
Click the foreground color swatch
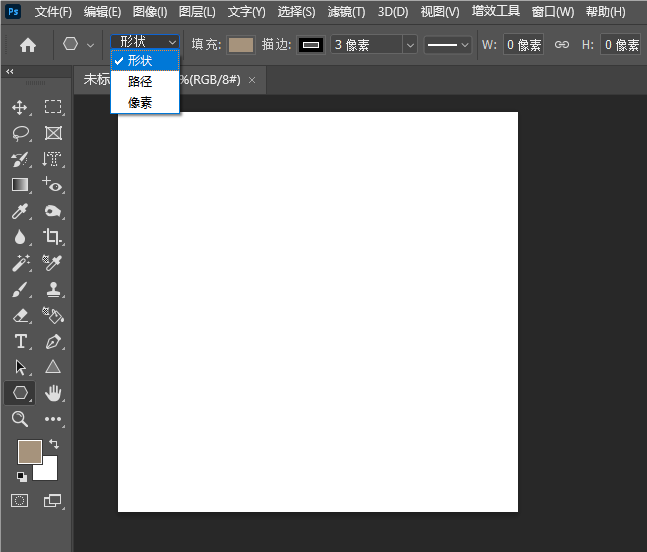pos(30,452)
